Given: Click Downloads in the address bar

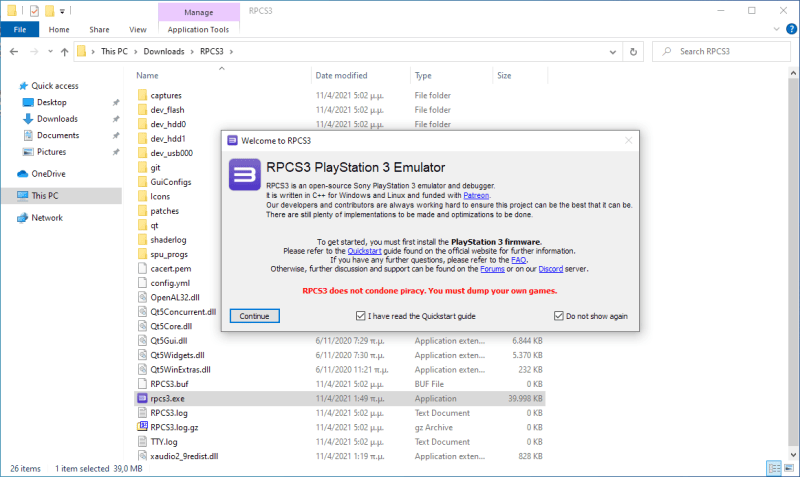Looking at the screenshot, I should pos(164,52).
